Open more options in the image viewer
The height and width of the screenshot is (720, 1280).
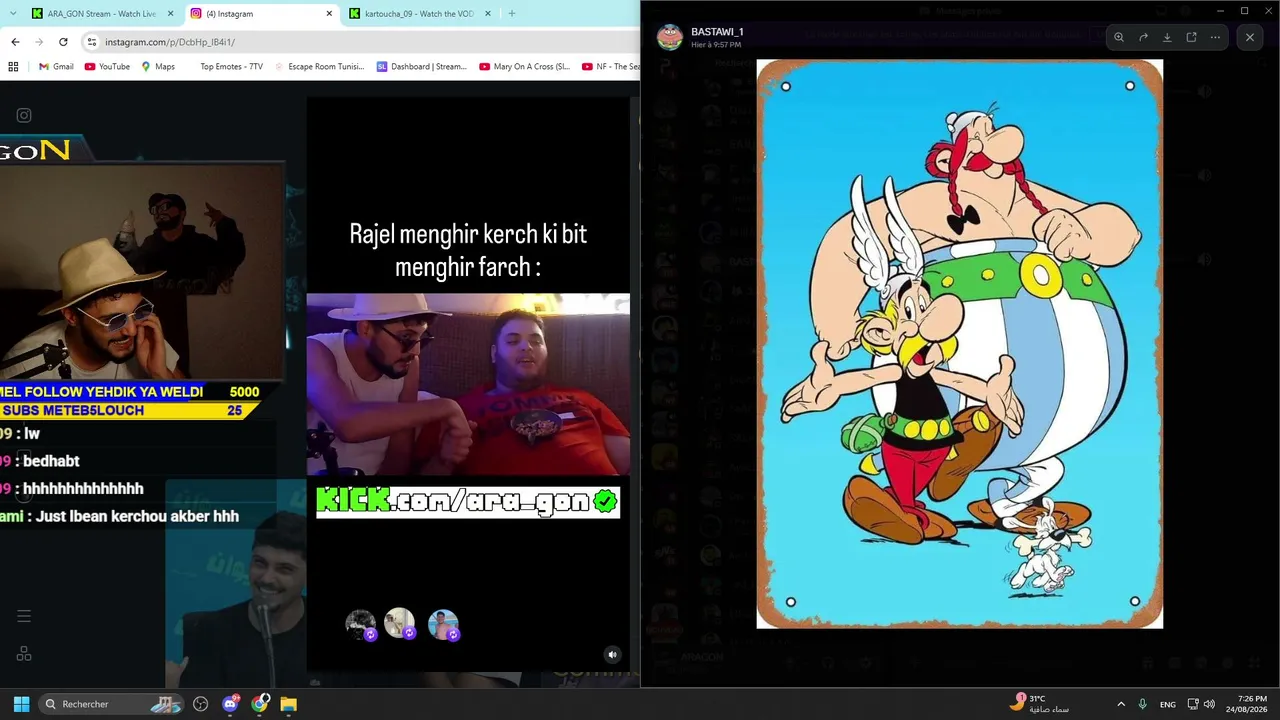[1215, 37]
